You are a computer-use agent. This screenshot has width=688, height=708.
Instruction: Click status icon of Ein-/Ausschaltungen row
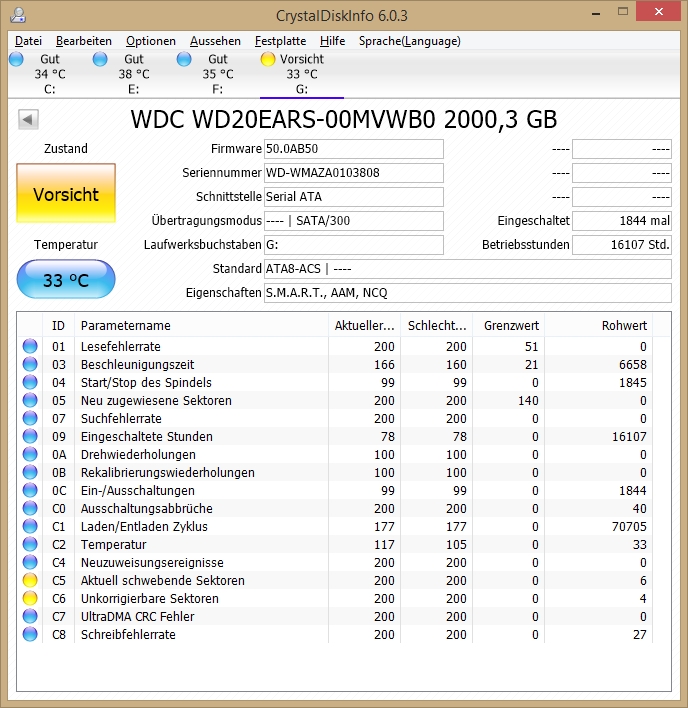click(30, 490)
